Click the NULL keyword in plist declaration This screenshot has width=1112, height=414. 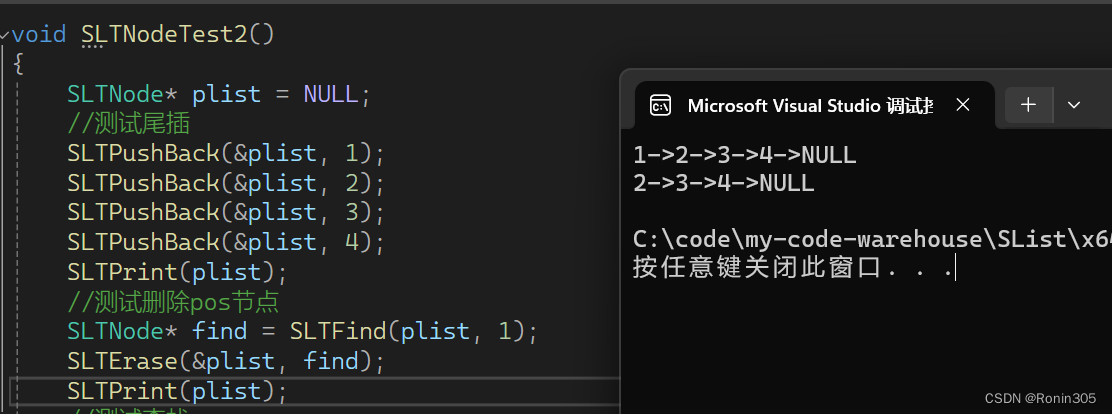pos(331,94)
